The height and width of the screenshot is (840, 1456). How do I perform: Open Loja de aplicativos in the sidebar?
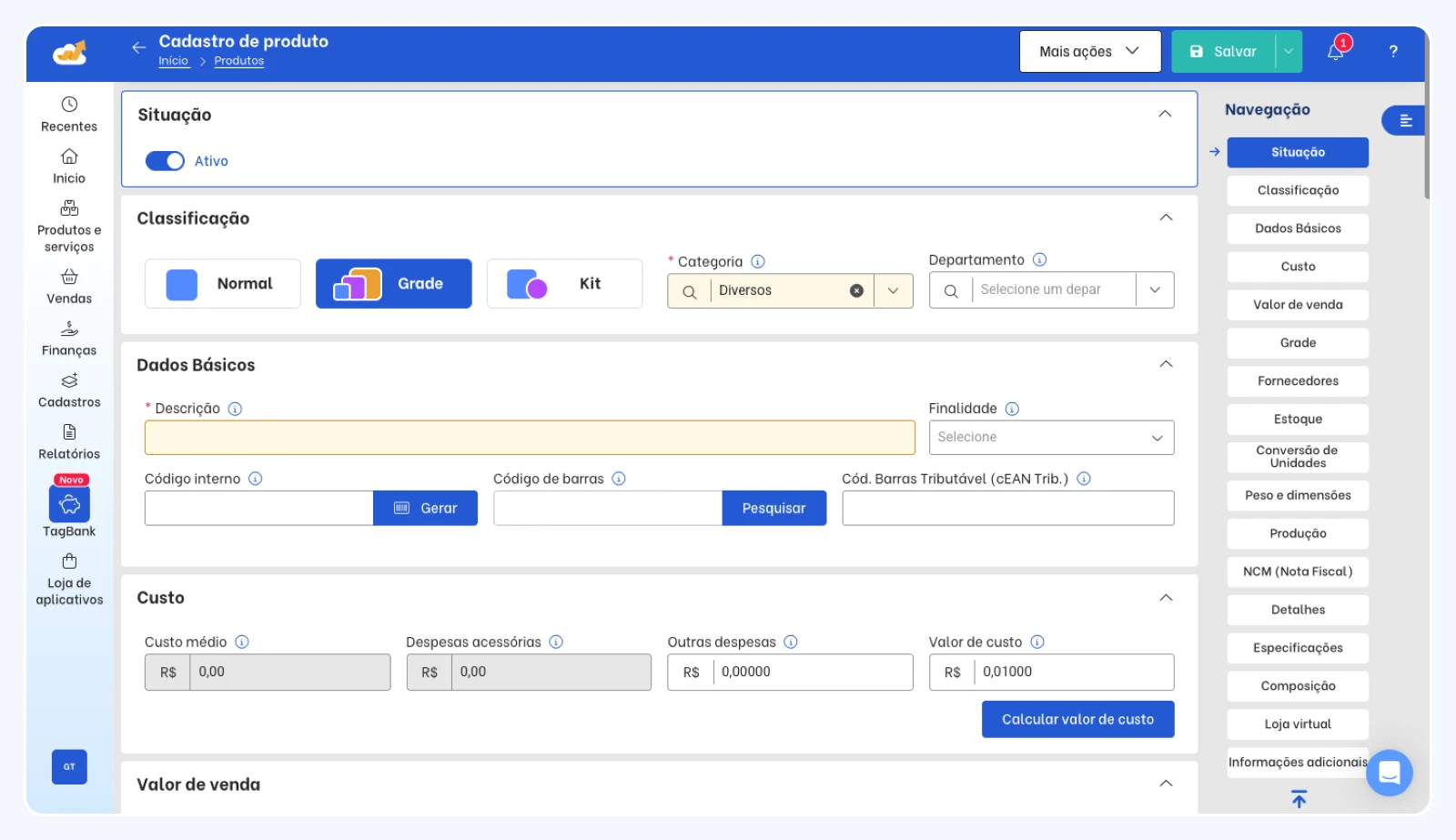[x=69, y=580]
